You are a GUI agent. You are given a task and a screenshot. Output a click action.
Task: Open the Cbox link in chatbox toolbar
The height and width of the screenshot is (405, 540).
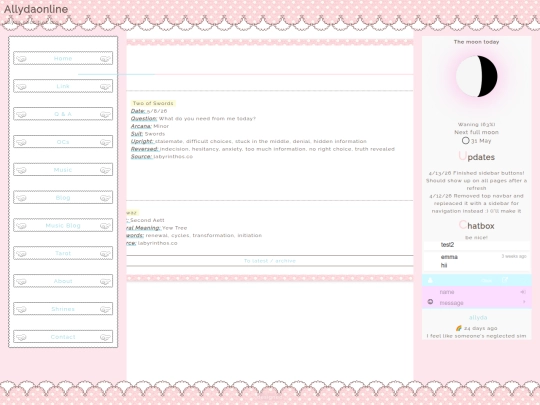coord(487,281)
